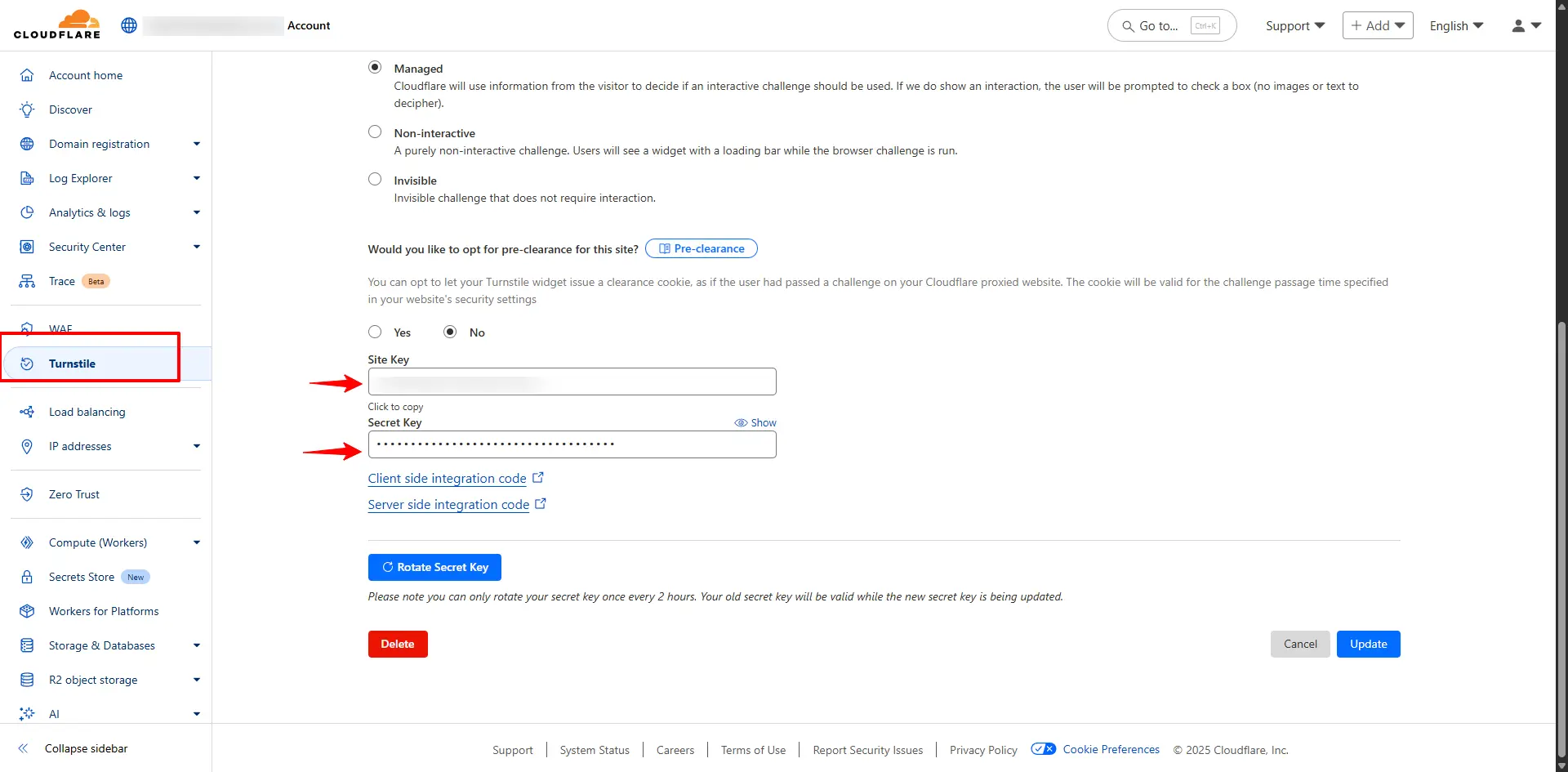Click the red Delete button
This screenshot has width=1568, height=772.
click(x=398, y=644)
